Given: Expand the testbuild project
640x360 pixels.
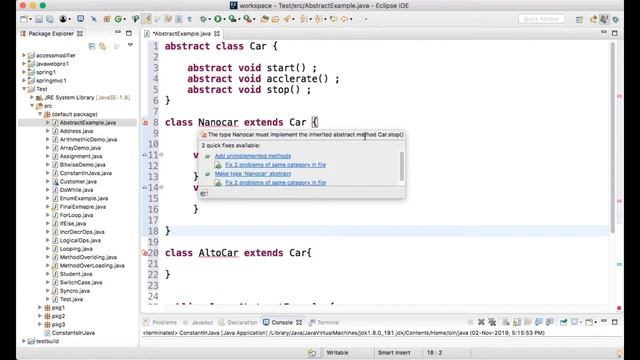Looking at the screenshot, I should [x=24, y=341].
